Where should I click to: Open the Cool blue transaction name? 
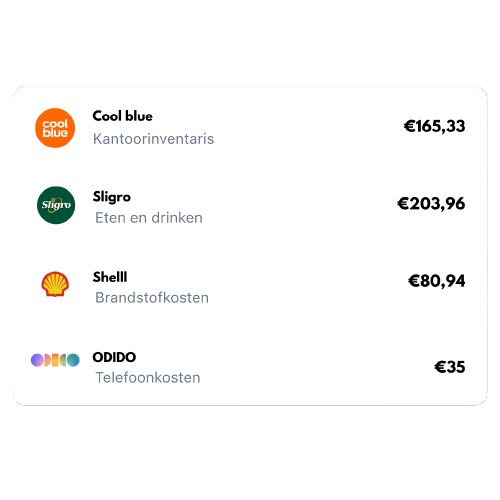[x=122, y=116]
